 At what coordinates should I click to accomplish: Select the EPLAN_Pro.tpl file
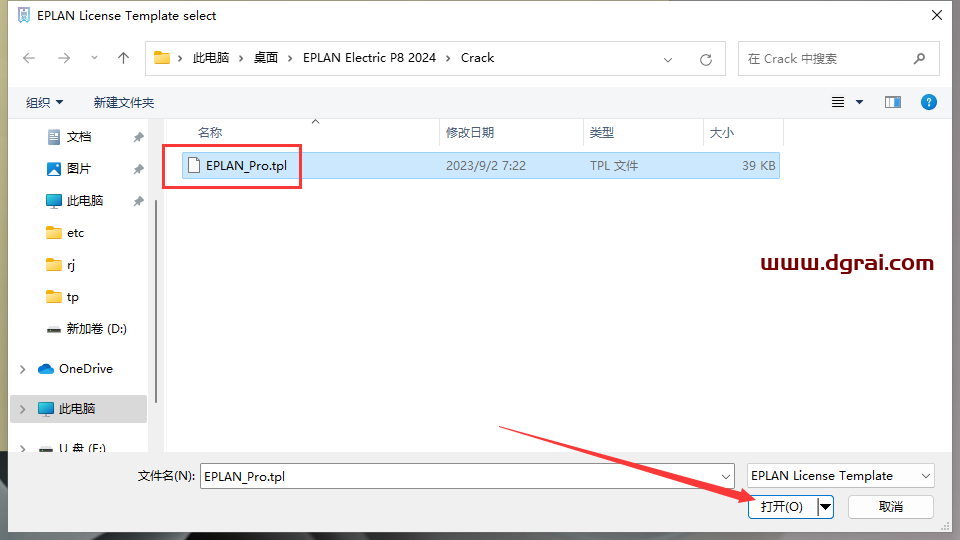(481, 165)
